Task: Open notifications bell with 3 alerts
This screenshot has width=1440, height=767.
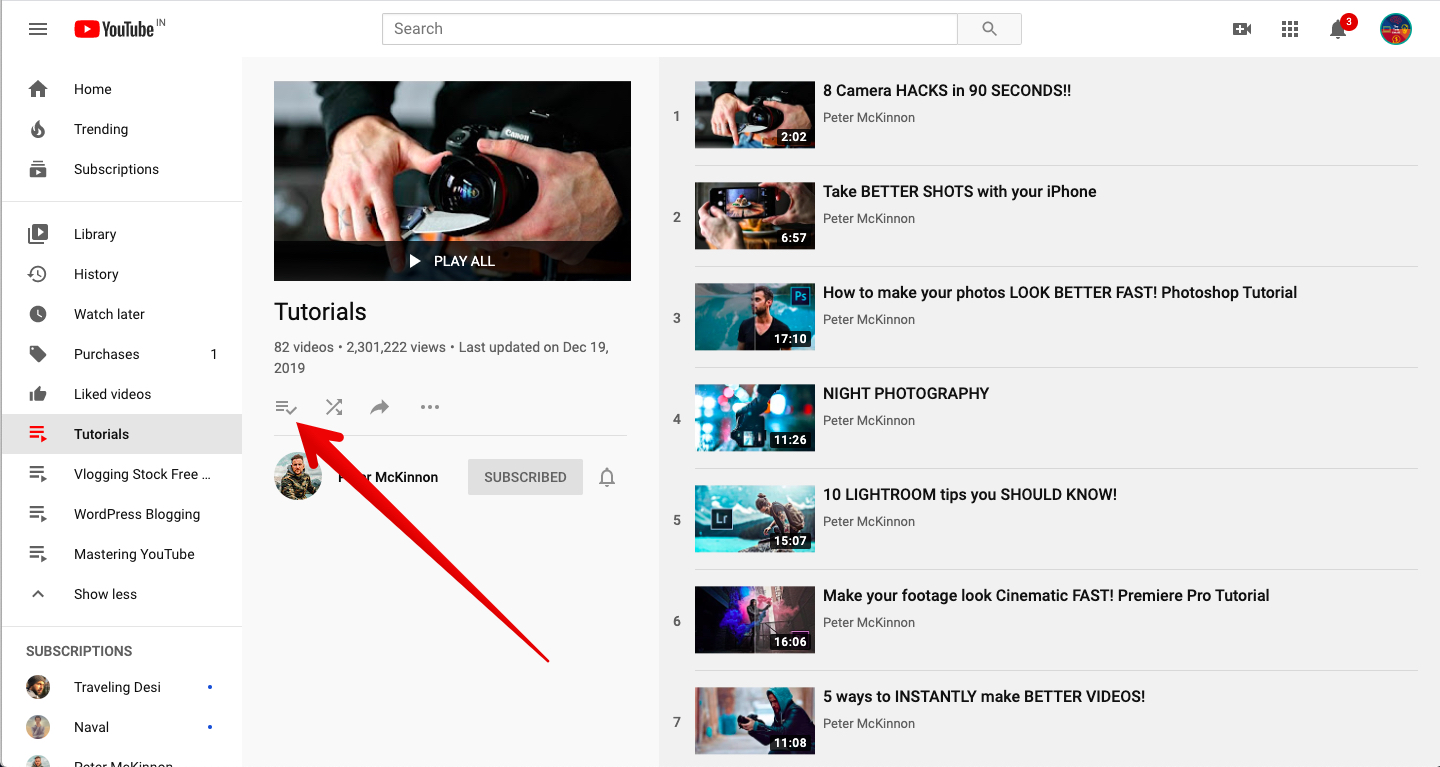Action: pos(1339,28)
